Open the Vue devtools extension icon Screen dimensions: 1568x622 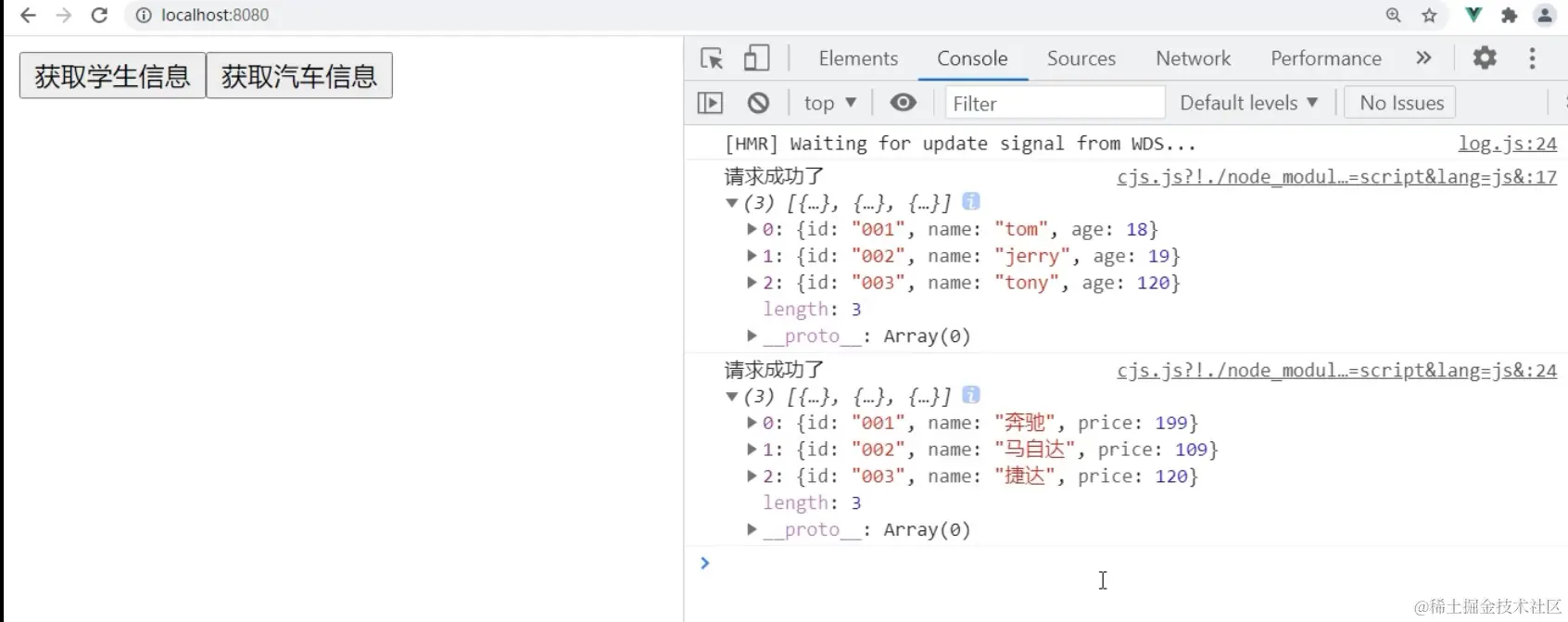coord(1473,15)
